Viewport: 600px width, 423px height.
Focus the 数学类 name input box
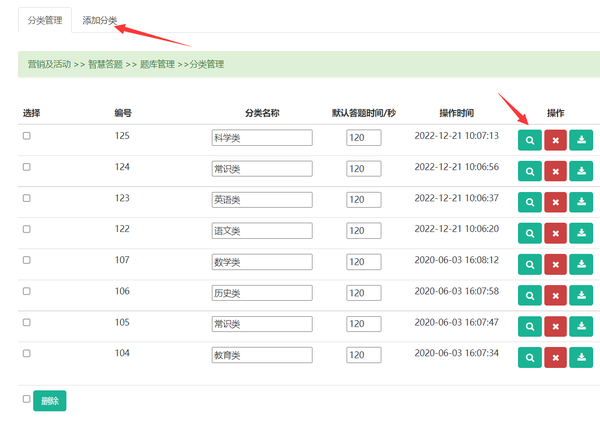[x=262, y=262]
